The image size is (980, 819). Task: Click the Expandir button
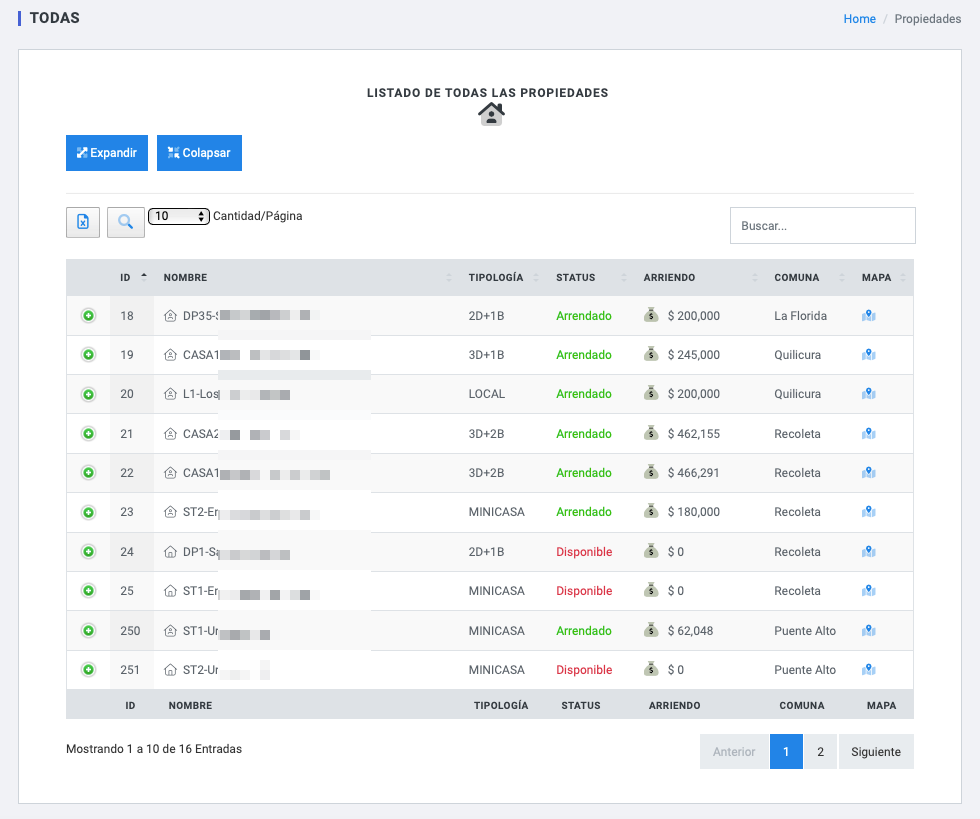(107, 153)
